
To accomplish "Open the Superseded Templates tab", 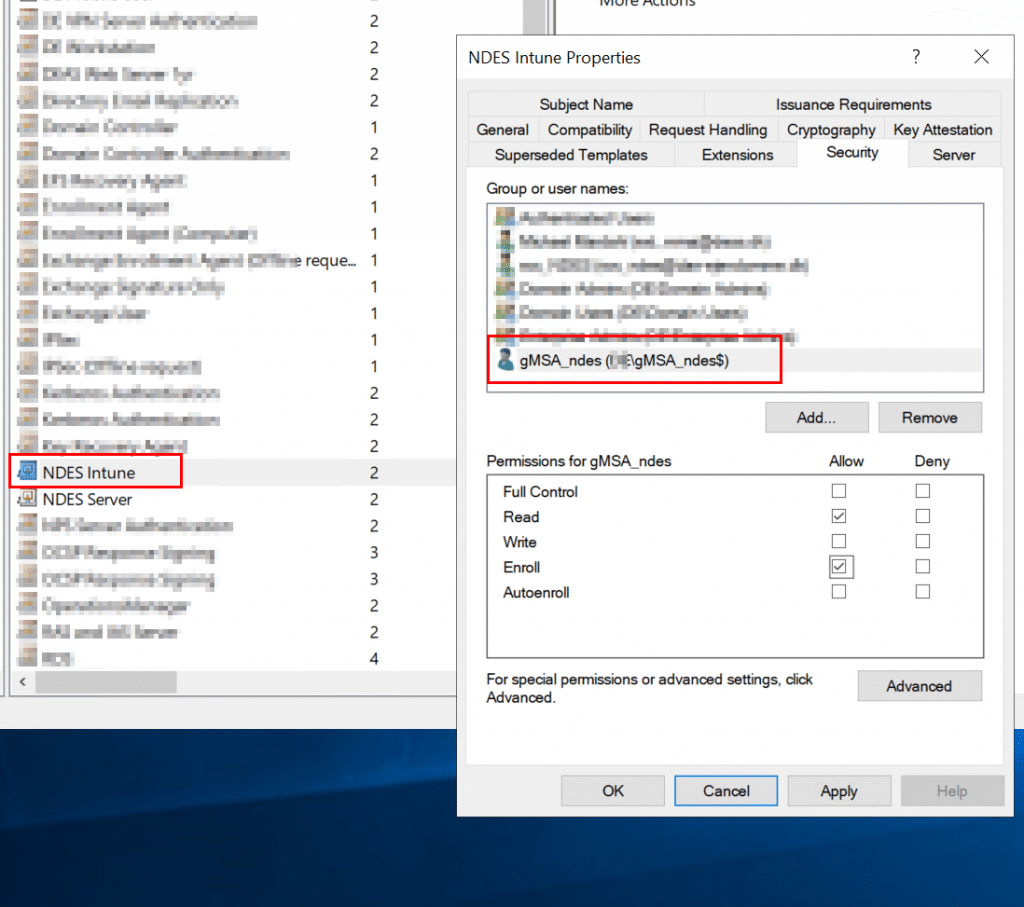I will point(571,155).
